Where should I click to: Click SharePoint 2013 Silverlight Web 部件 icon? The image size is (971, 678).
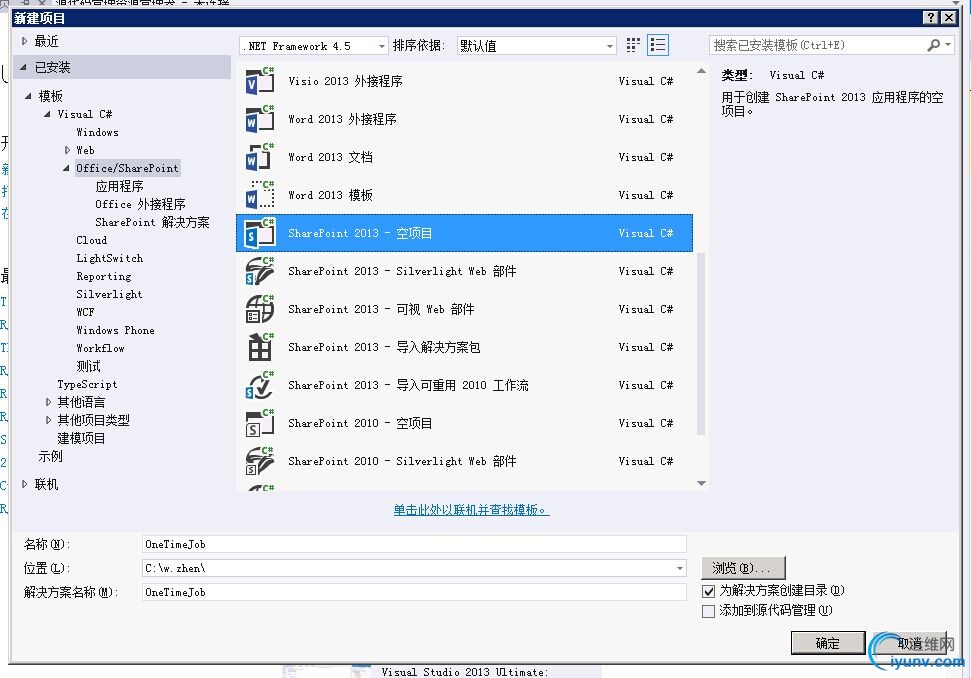pyautogui.click(x=259, y=271)
